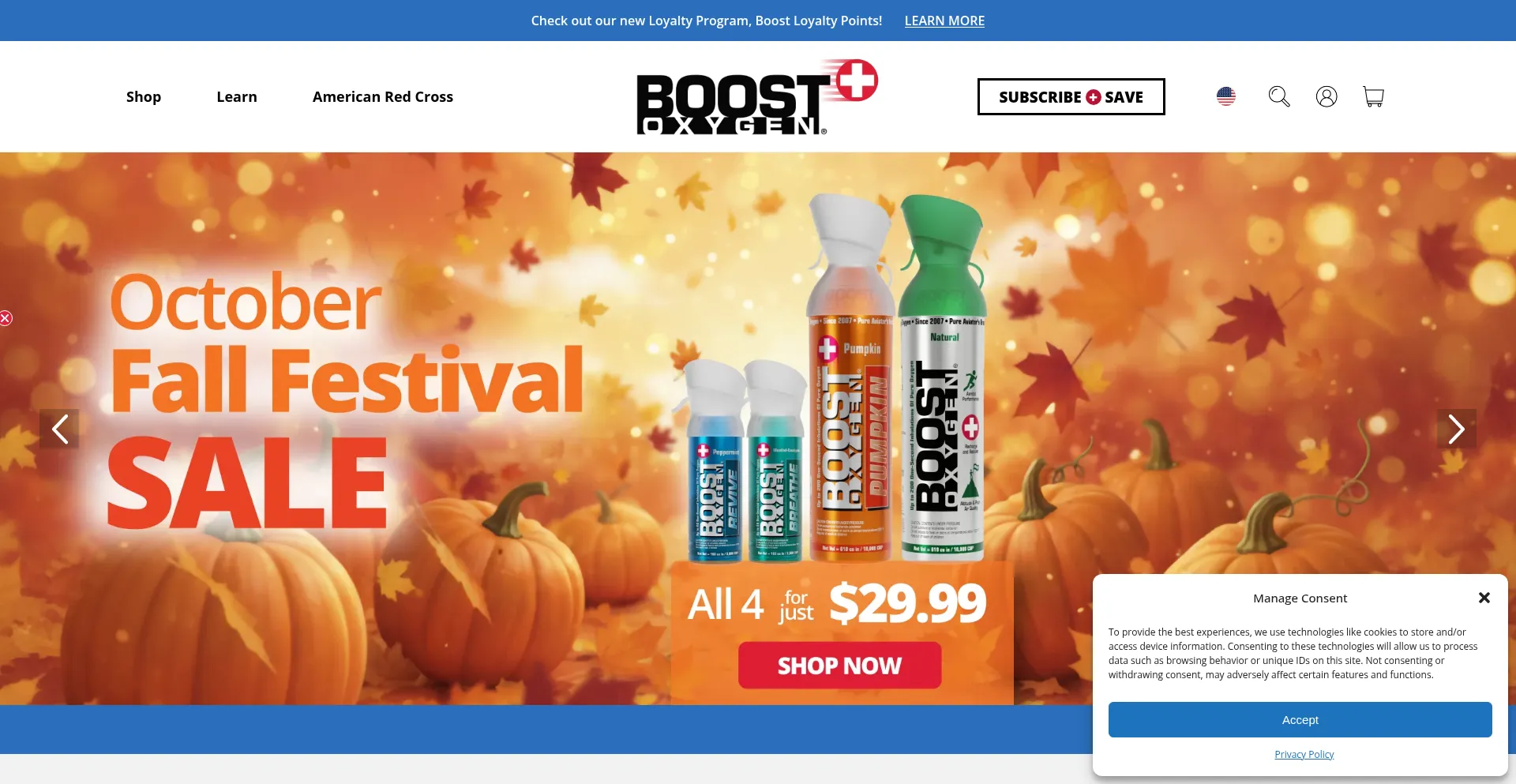Image resolution: width=1516 pixels, height=784 pixels.
Task: View the shopping cart icon
Action: coord(1374,96)
